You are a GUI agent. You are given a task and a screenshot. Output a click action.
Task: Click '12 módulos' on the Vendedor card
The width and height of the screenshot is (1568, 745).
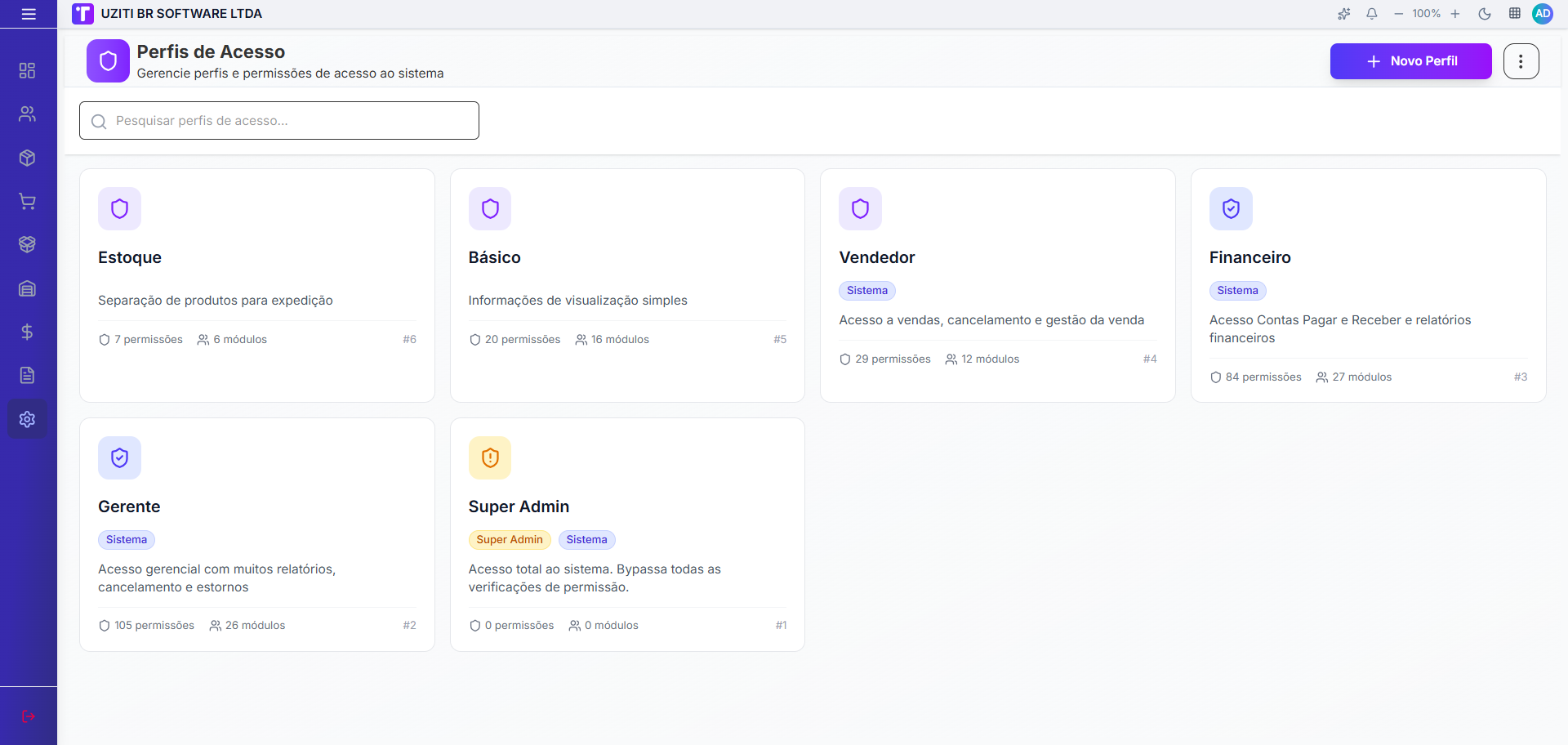(x=982, y=359)
